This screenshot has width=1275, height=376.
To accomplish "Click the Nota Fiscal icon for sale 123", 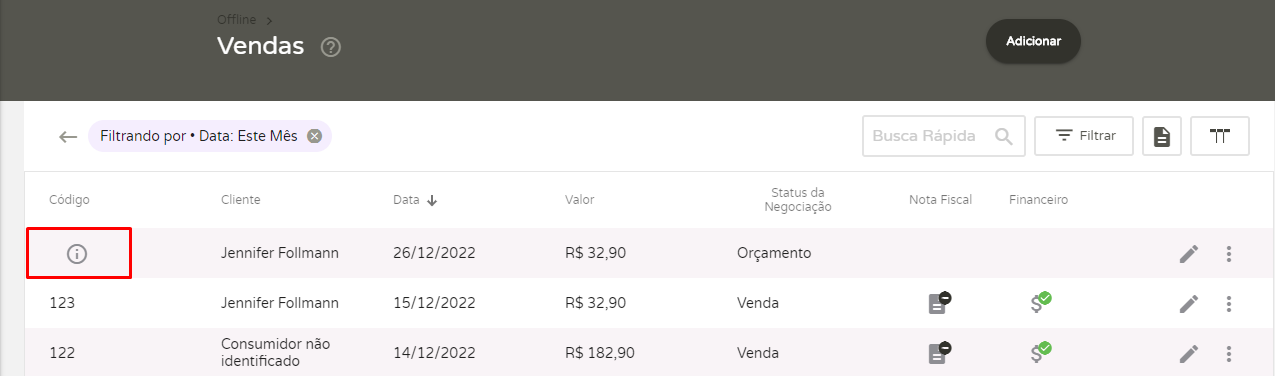I will point(939,303).
